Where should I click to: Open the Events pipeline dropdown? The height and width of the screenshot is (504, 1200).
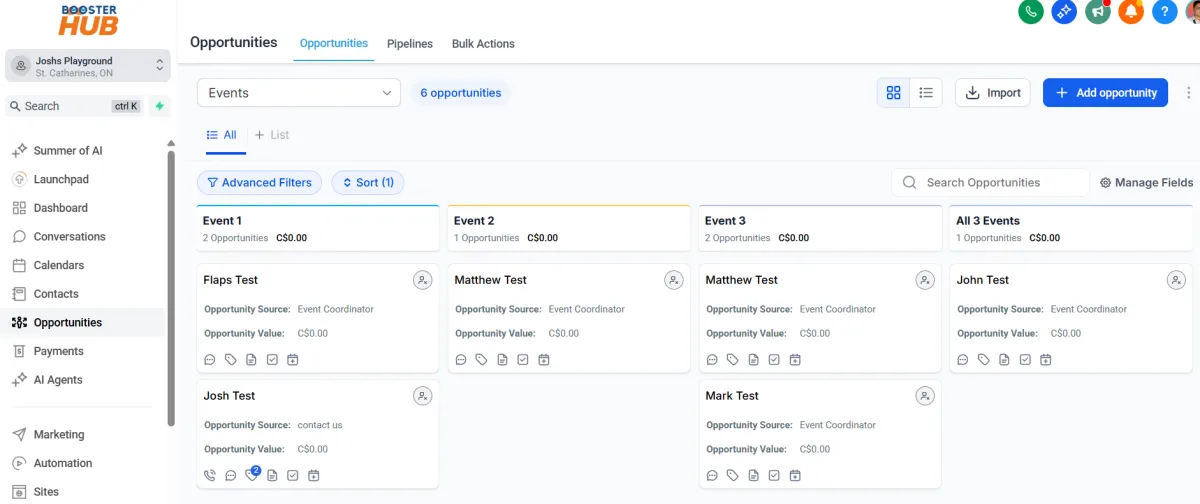(299, 93)
